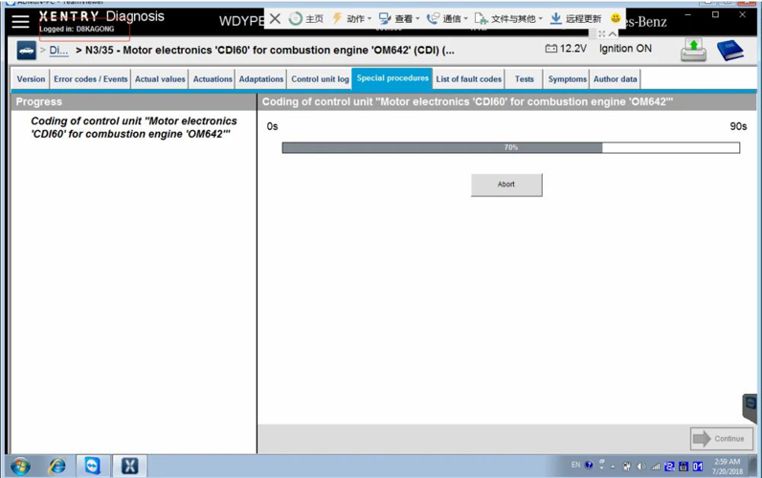Open the Tests tab

[524, 79]
